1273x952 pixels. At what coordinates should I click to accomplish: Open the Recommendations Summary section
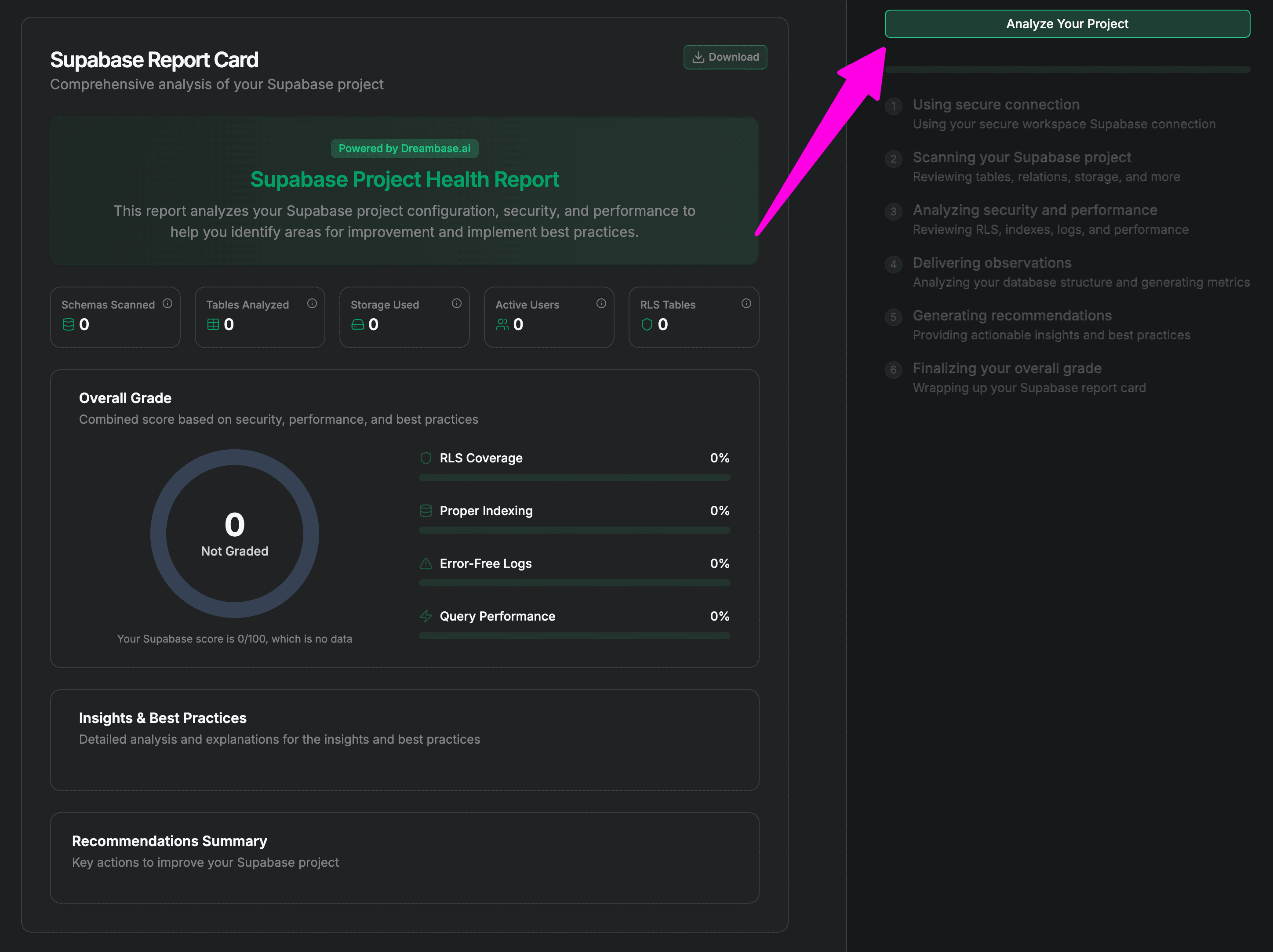coord(169,841)
